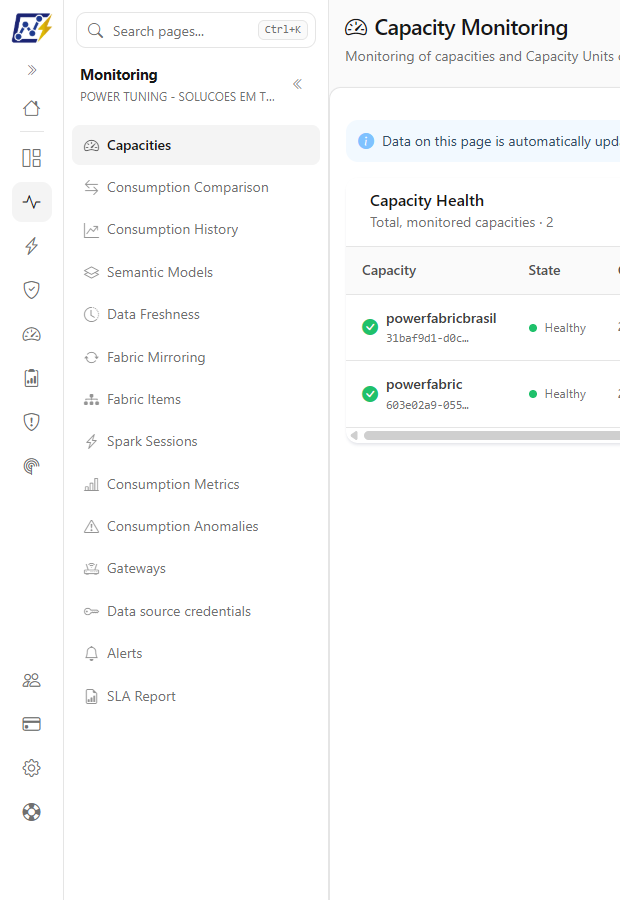Open Data Freshness page
The height and width of the screenshot is (900, 620).
pyautogui.click(x=196, y=315)
